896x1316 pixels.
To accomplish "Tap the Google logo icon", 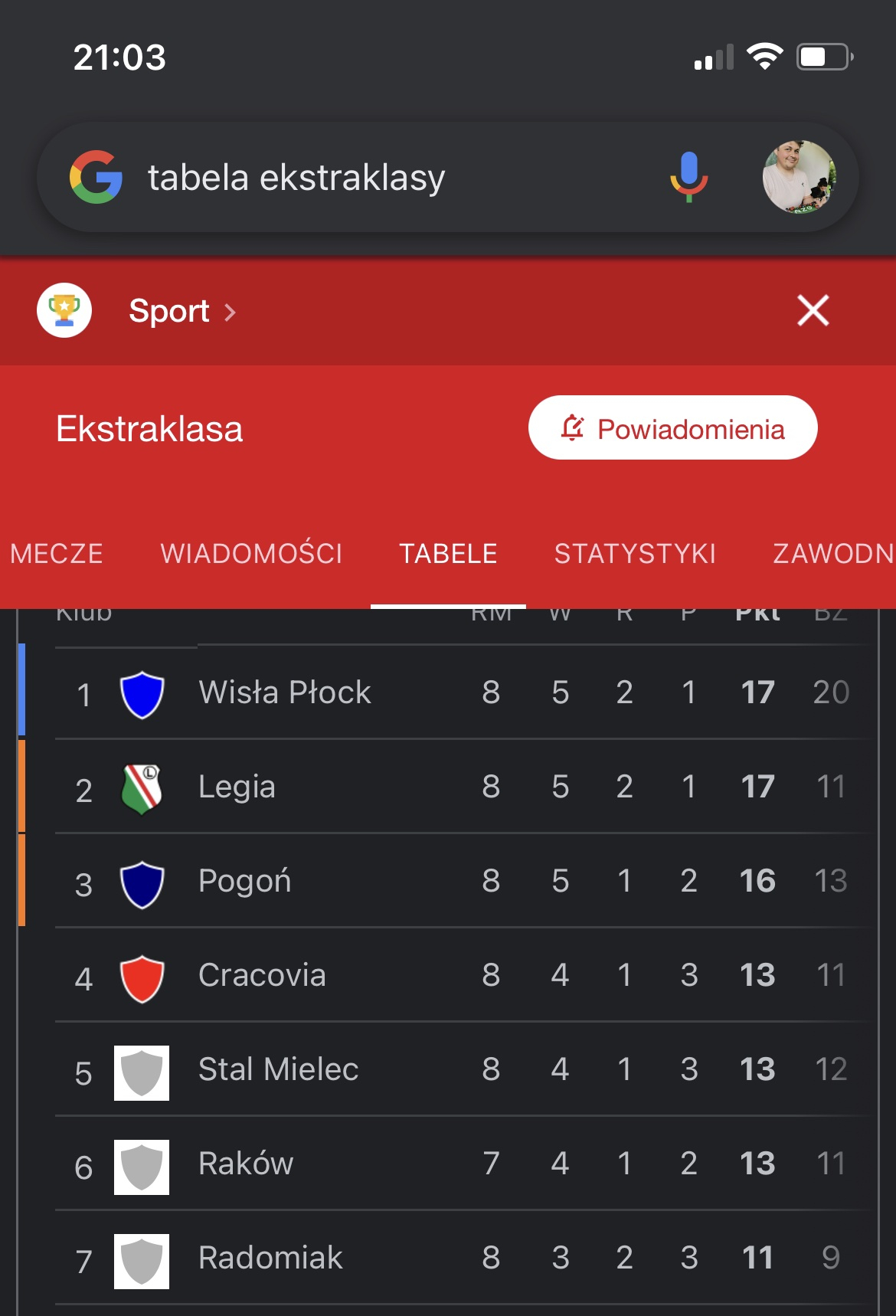I will coord(96,177).
